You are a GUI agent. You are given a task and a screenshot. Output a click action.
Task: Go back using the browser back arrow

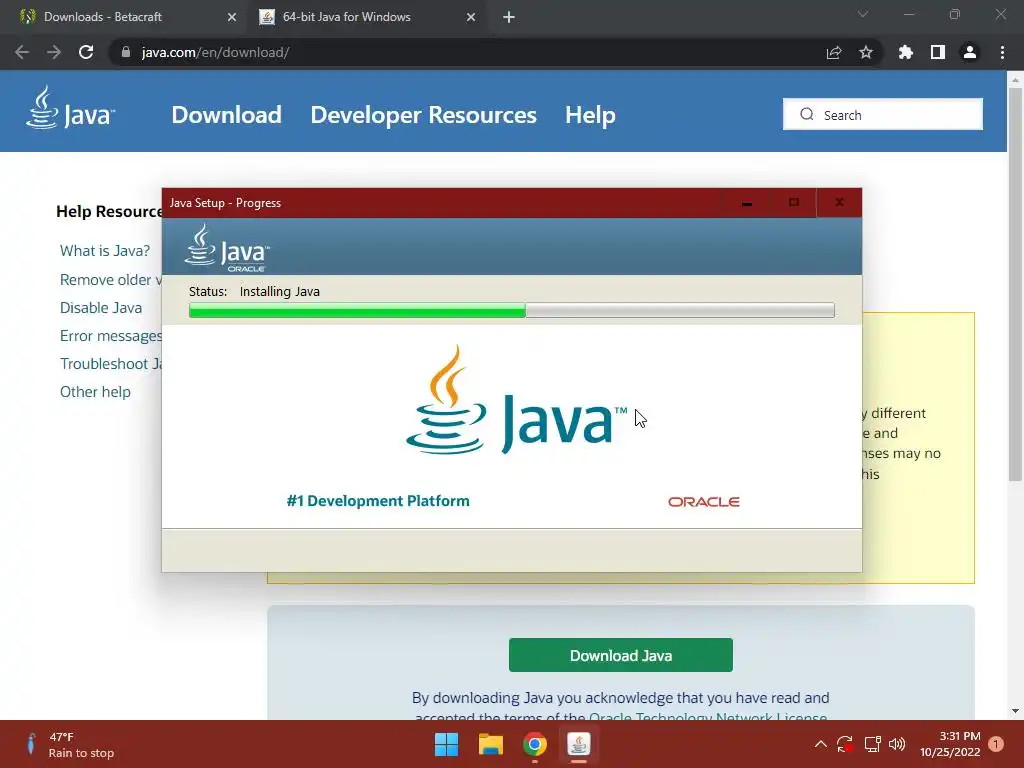point(22,52)
